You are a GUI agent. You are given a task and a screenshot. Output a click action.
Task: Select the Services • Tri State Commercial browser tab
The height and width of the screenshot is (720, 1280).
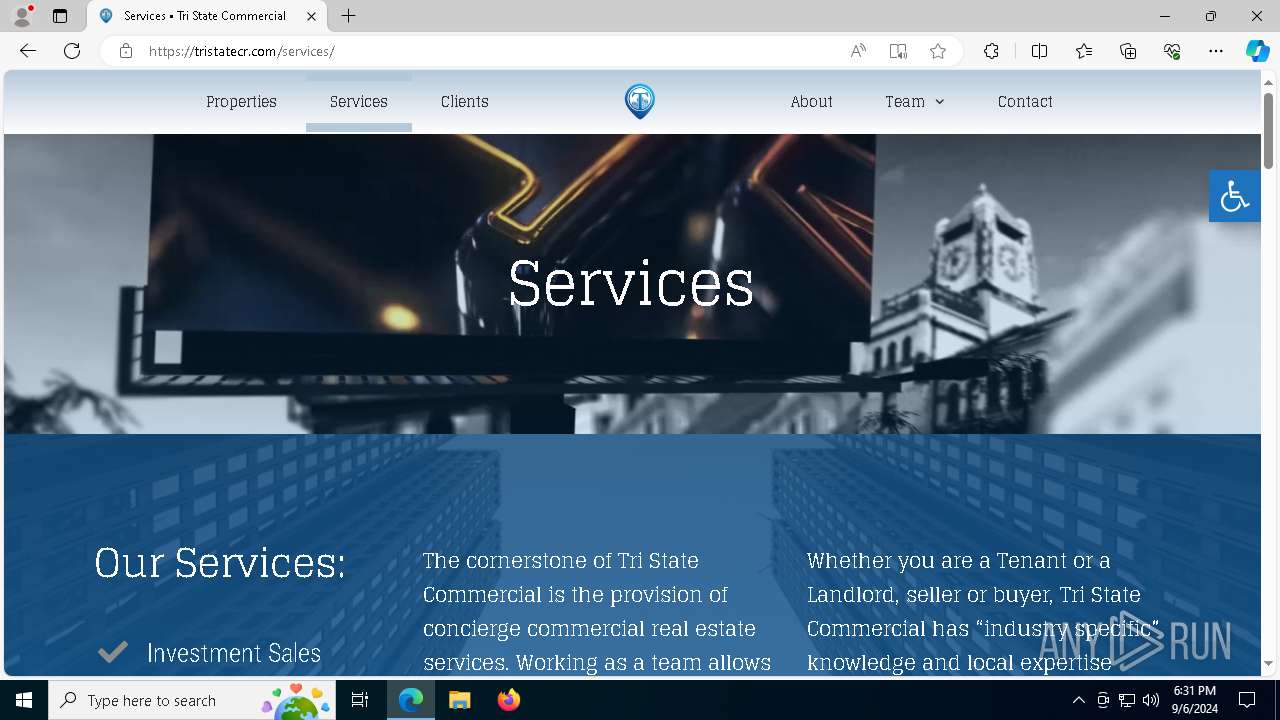[x=207, y=16]
